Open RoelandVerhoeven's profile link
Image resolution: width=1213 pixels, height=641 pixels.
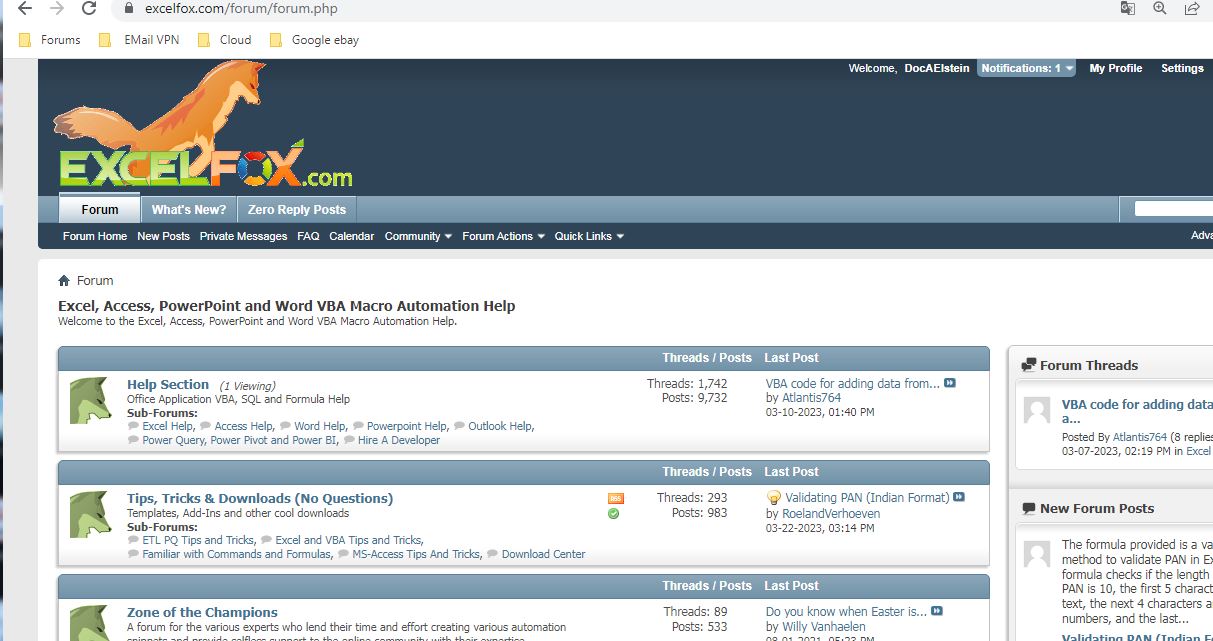pos(831,513)
